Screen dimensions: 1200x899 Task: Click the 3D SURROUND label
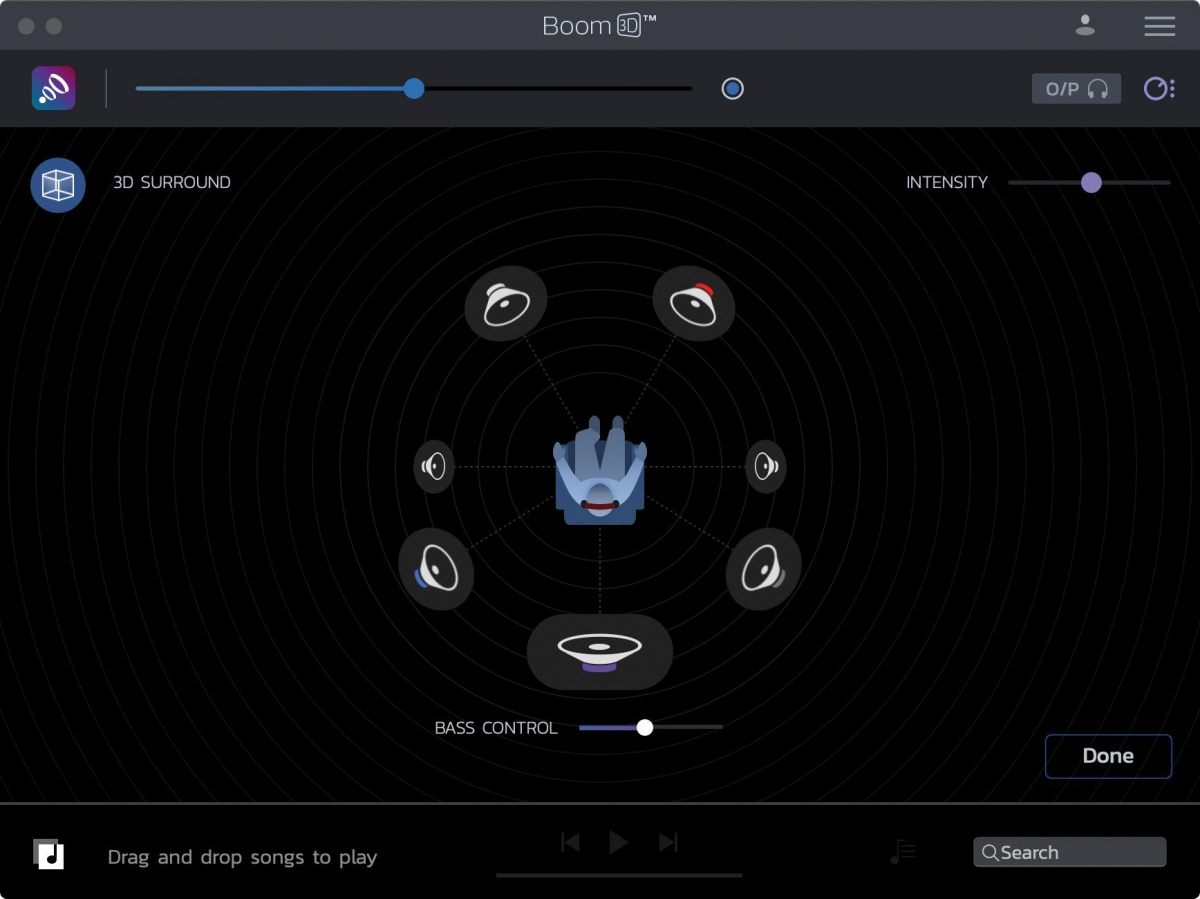click(172, 182)
